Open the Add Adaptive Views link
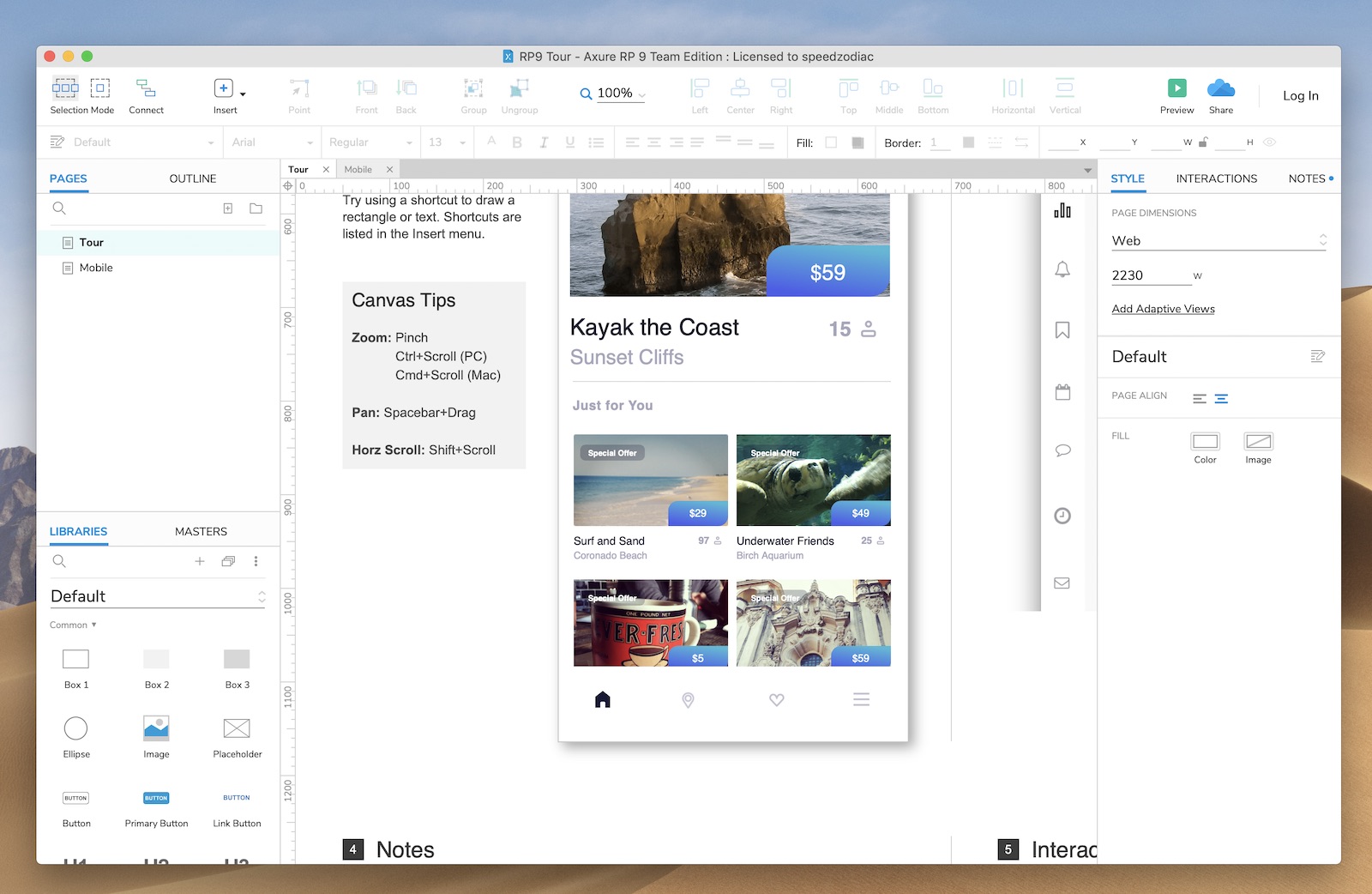Viewport: 1372px width, 894px height. pyautogui.click(x=1163, y=308)
